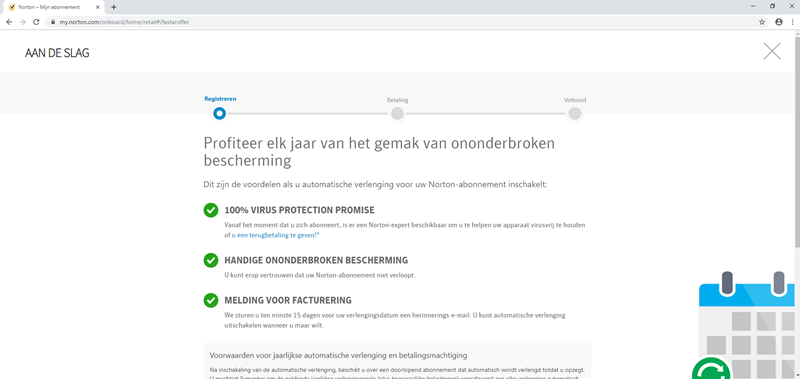800x379 pixels.
Task: Click the site padlock icon in address bar
Action: (x=52, y=22)
